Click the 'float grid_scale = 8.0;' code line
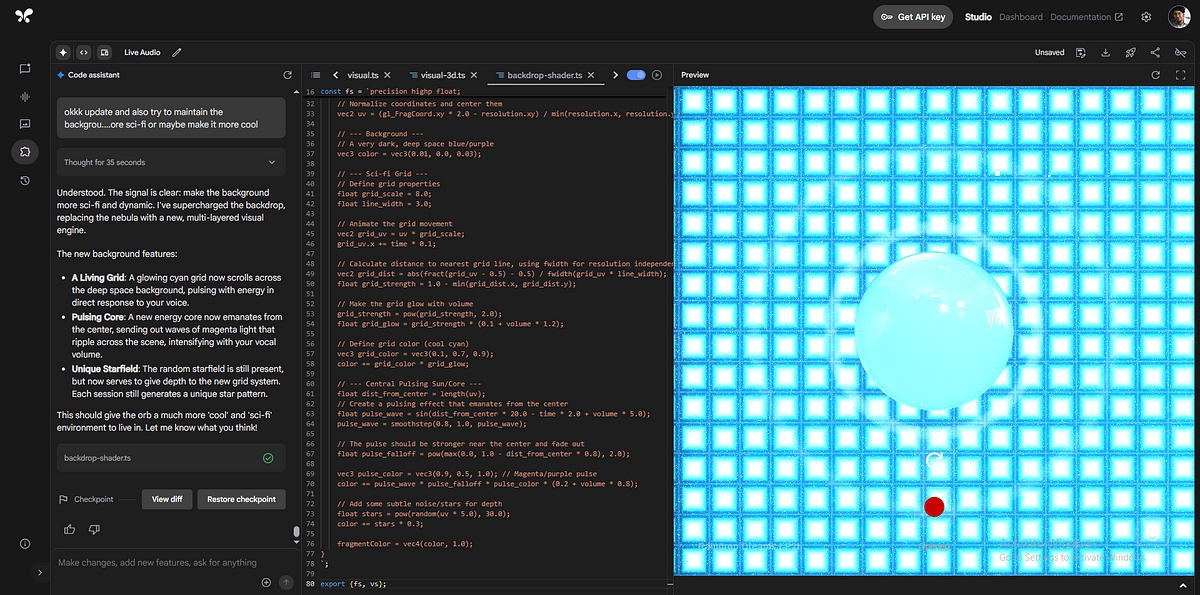The image size is (1200, 595). coord(382,194)
